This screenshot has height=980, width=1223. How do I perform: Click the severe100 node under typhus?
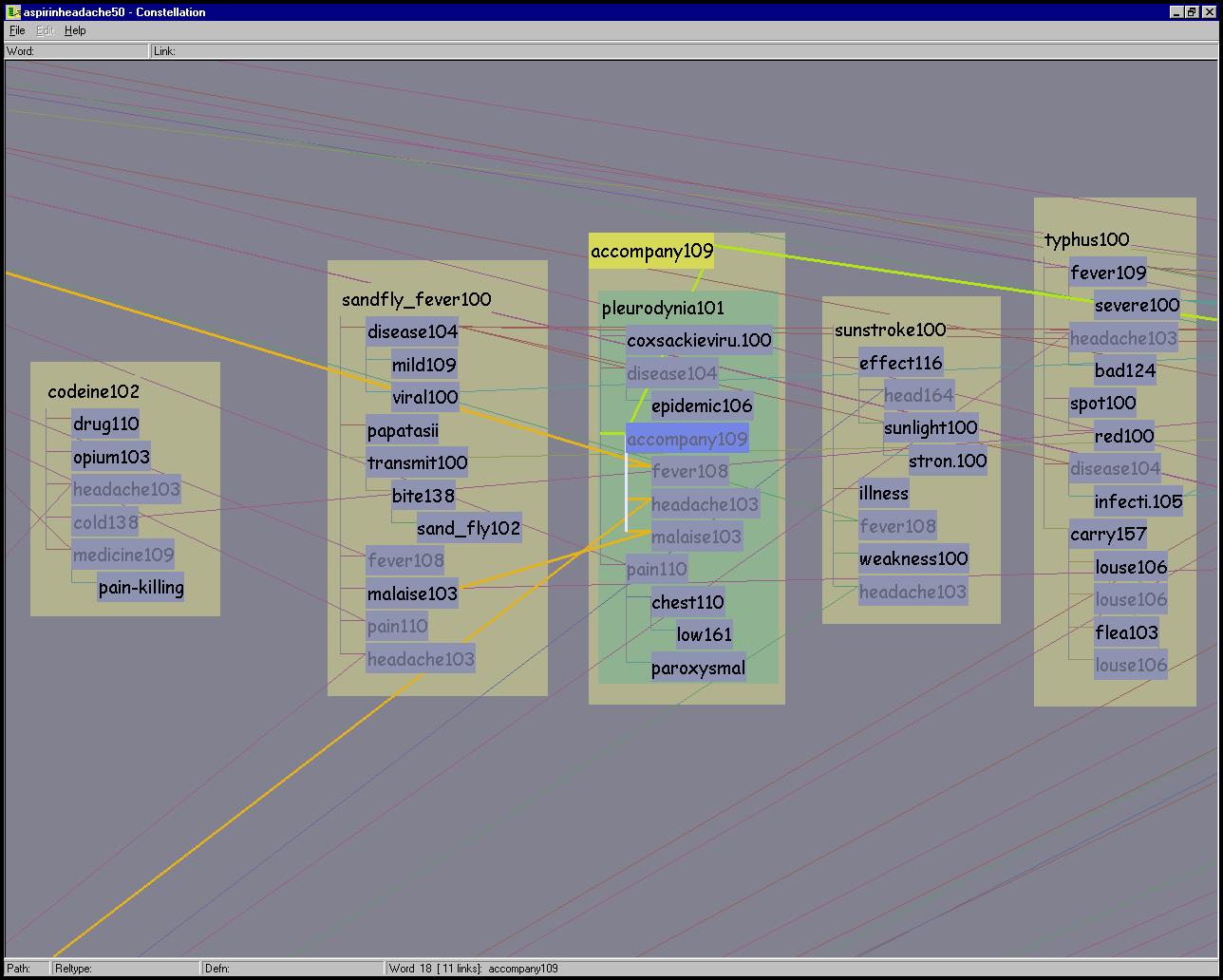point(1137,305)
